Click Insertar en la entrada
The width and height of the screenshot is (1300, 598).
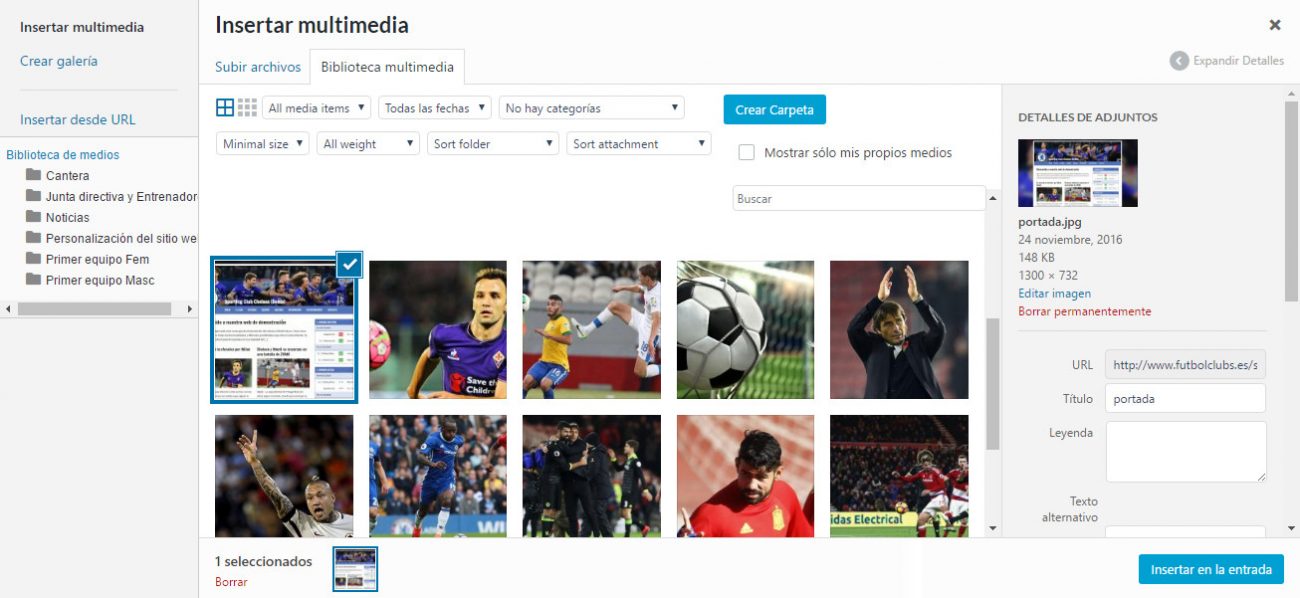1211,569
